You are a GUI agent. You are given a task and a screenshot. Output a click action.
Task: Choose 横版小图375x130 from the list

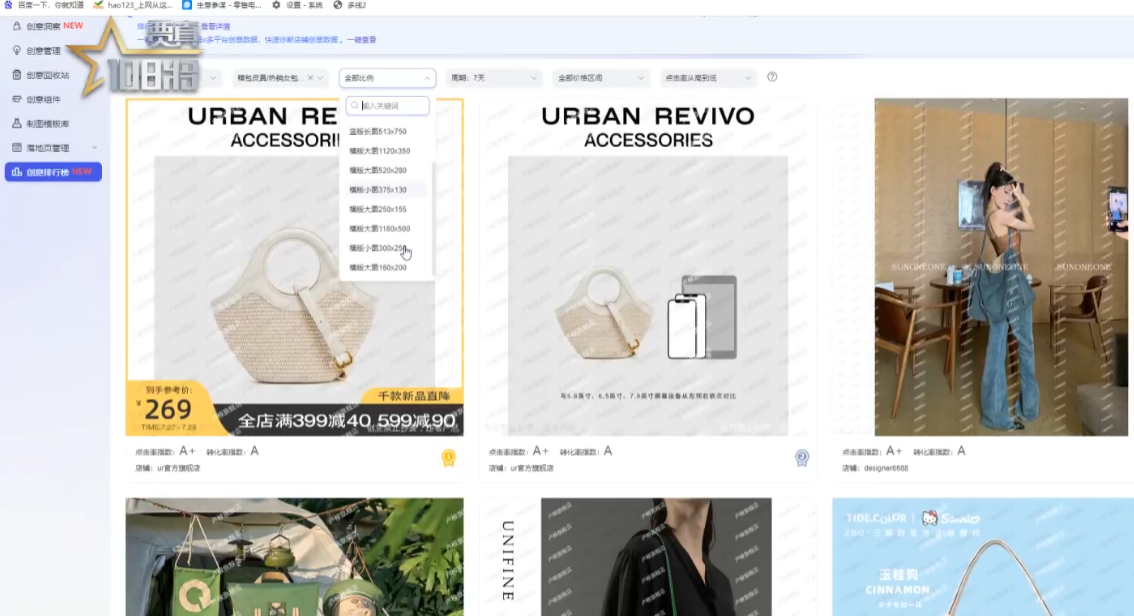click(x=378, y=190)
